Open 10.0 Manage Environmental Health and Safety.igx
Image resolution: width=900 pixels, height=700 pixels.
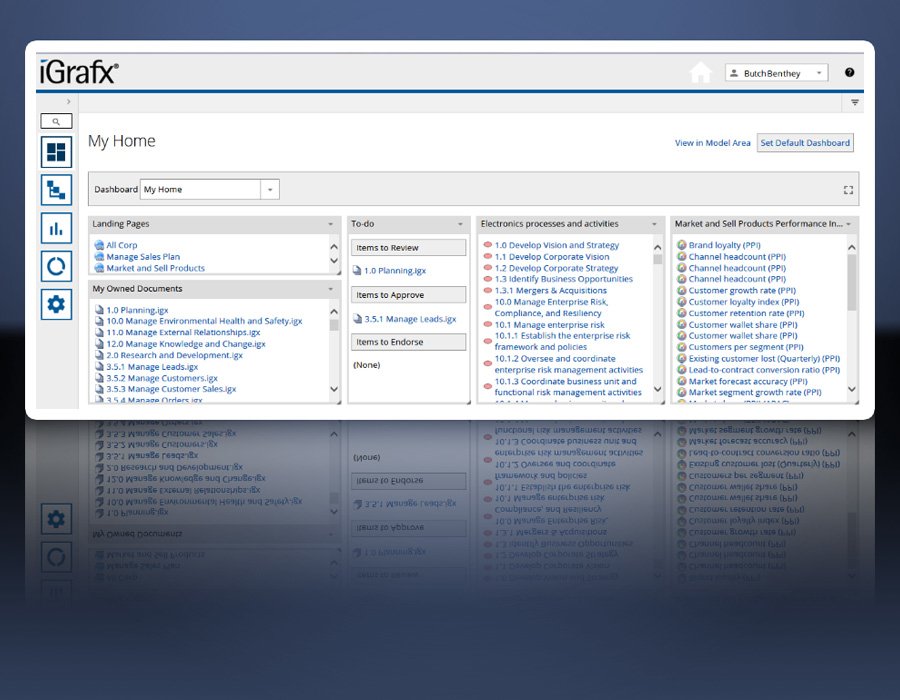pos(204,321)
